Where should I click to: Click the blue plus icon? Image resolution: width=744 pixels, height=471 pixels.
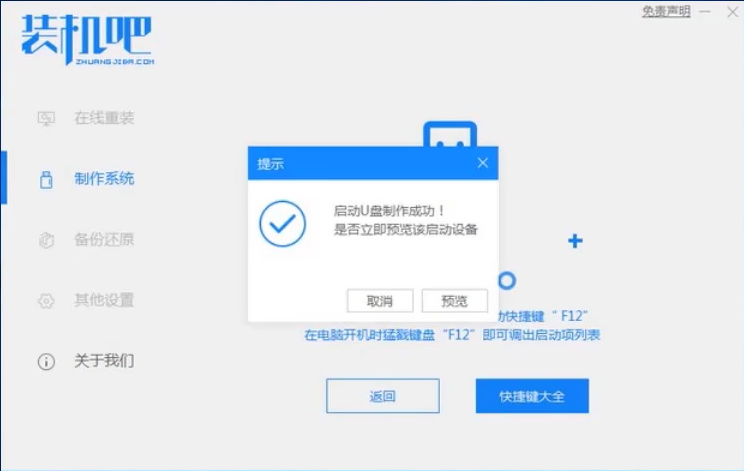[575, 241]
